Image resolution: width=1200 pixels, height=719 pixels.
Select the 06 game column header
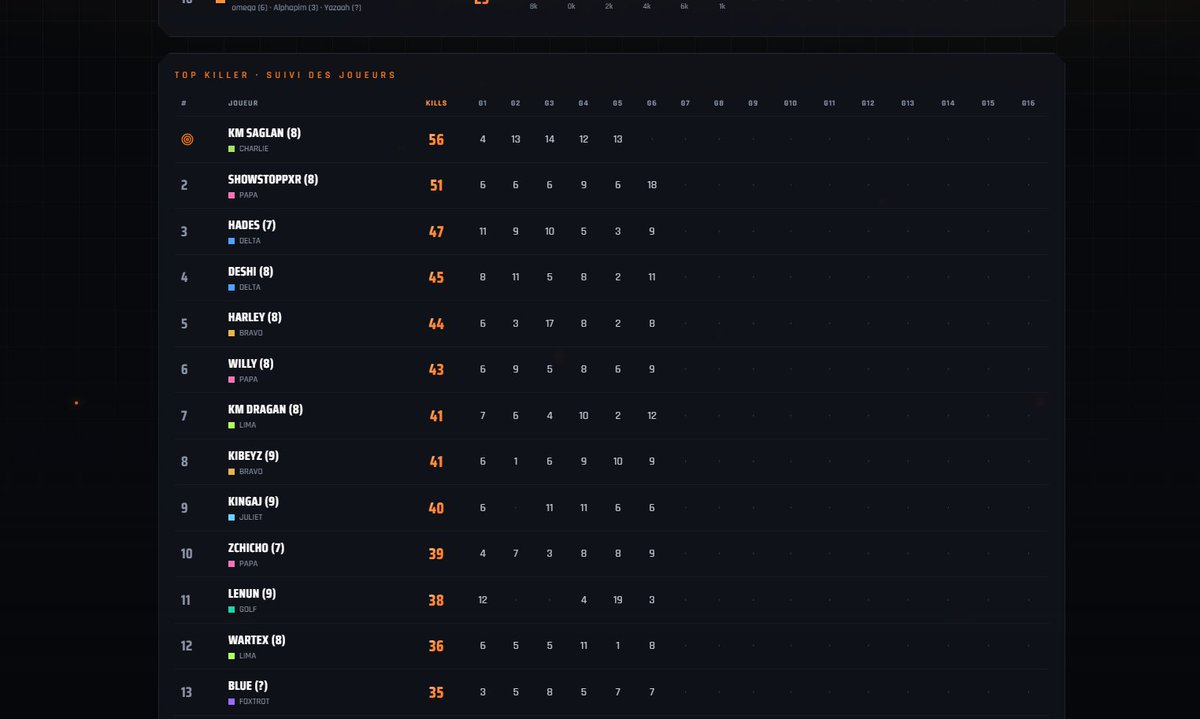[651, 103]
